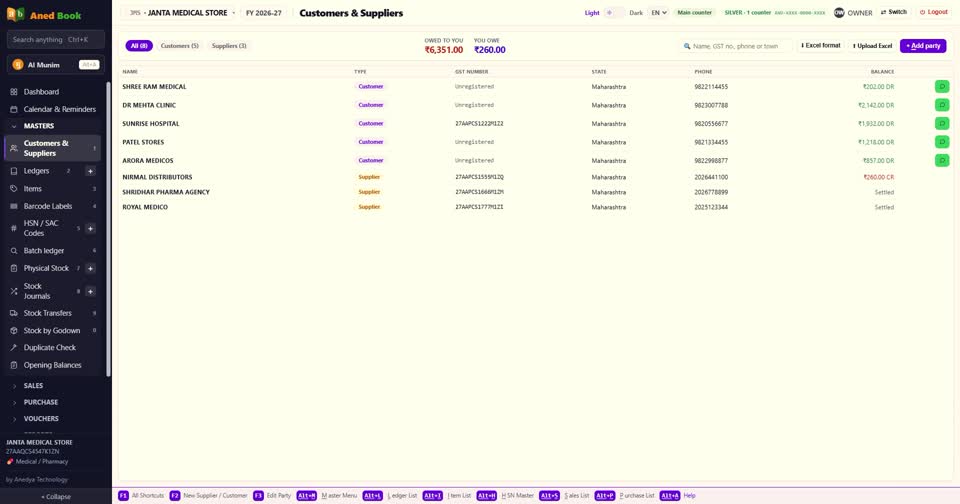Collapse the MASTERS section
Viewport: 960px width, 504px height.
click(54, 126)
